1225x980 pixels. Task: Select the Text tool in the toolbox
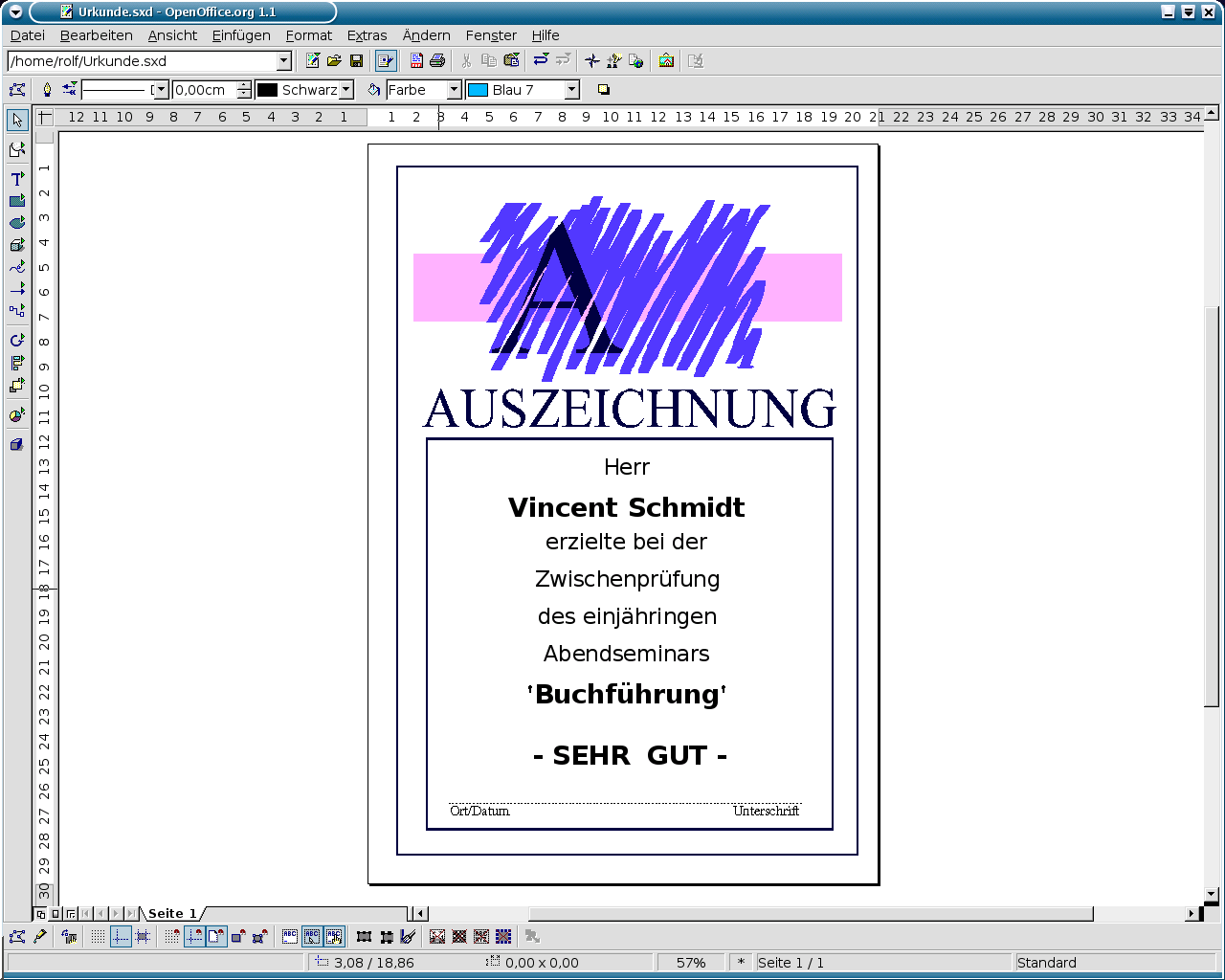16,179
